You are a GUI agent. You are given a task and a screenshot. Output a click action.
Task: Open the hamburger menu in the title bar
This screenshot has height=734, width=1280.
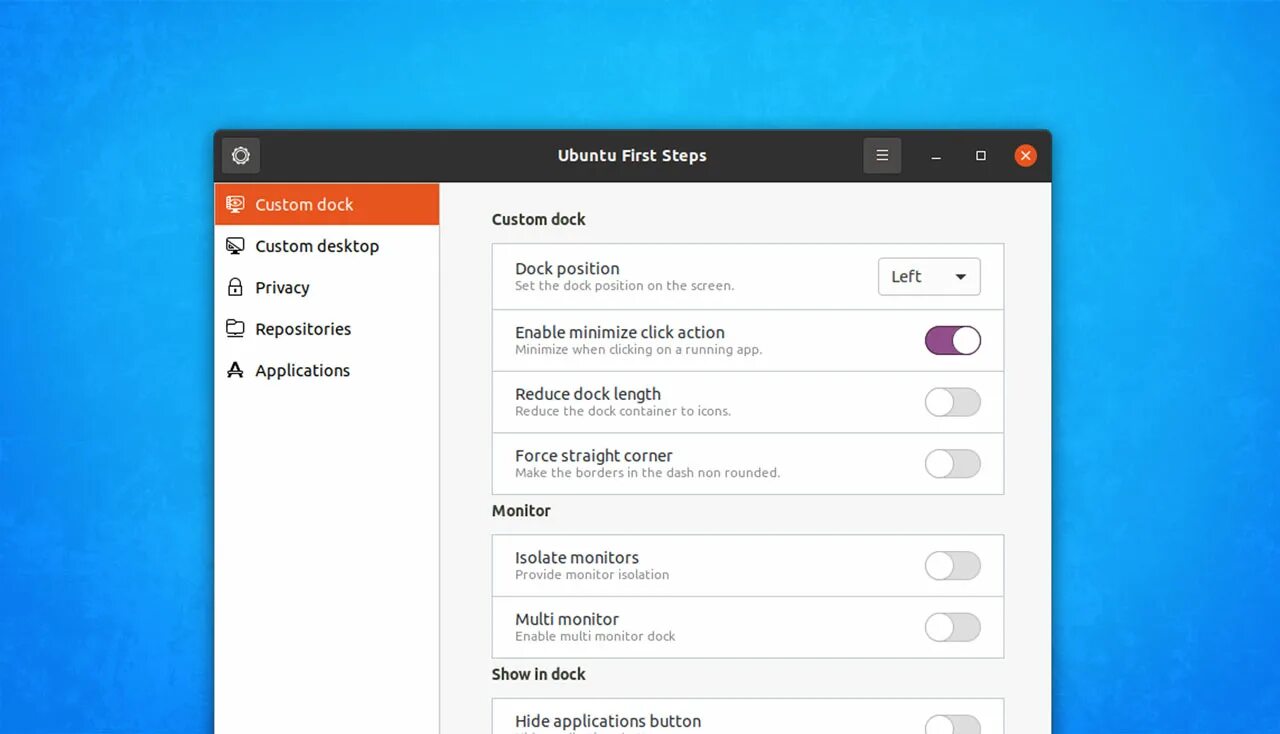click(x=882, y=156)
